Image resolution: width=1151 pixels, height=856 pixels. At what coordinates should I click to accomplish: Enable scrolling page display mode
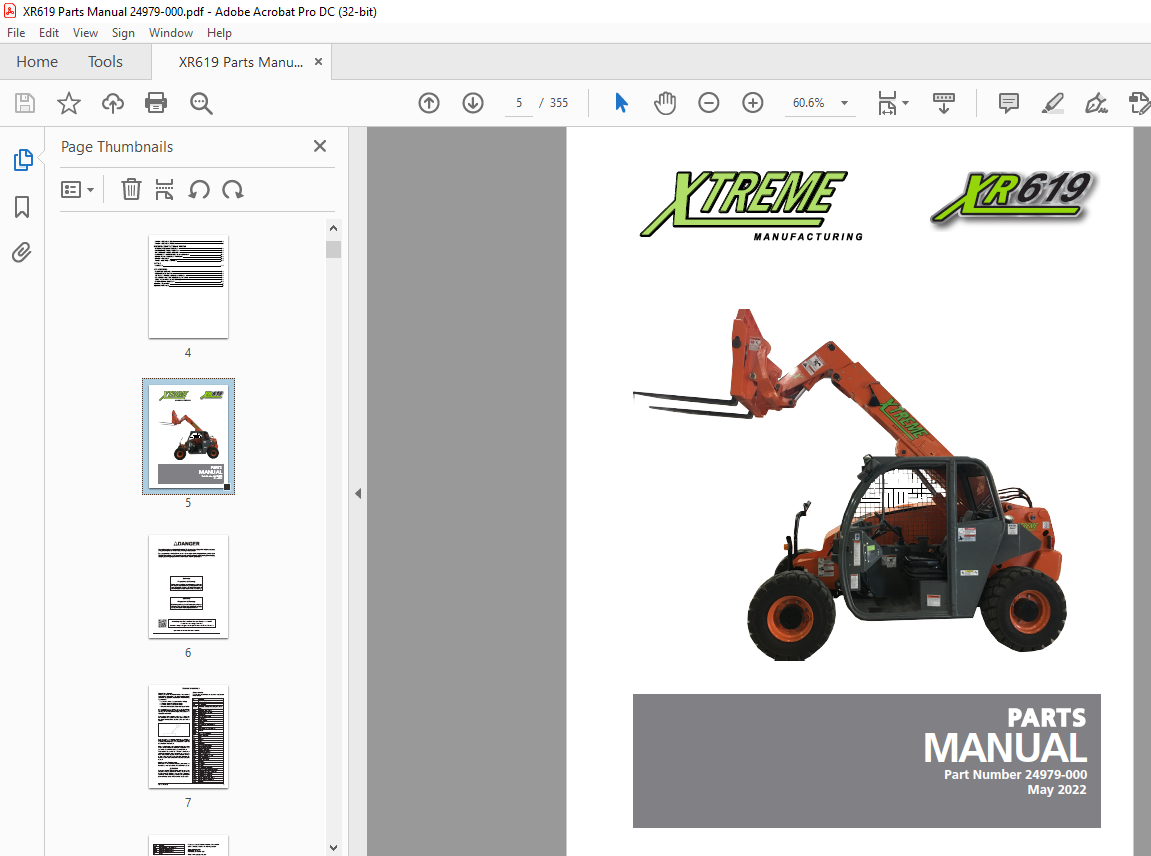click(943, 103)
